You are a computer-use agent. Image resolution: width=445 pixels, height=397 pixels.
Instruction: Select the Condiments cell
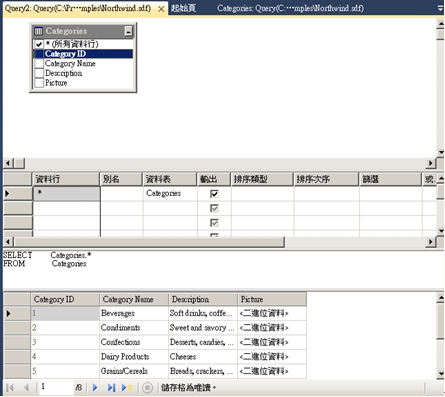[x=134, y=328]
